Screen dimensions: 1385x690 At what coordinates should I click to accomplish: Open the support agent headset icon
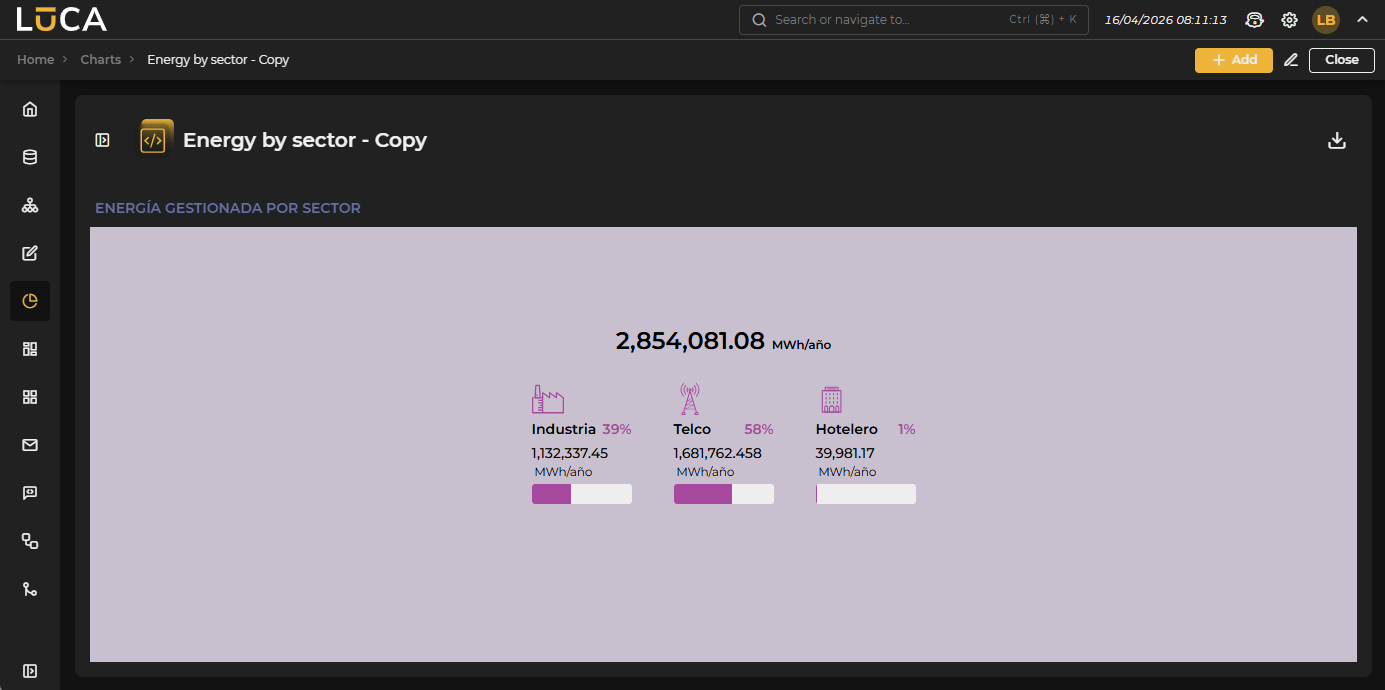[1254, 20]
